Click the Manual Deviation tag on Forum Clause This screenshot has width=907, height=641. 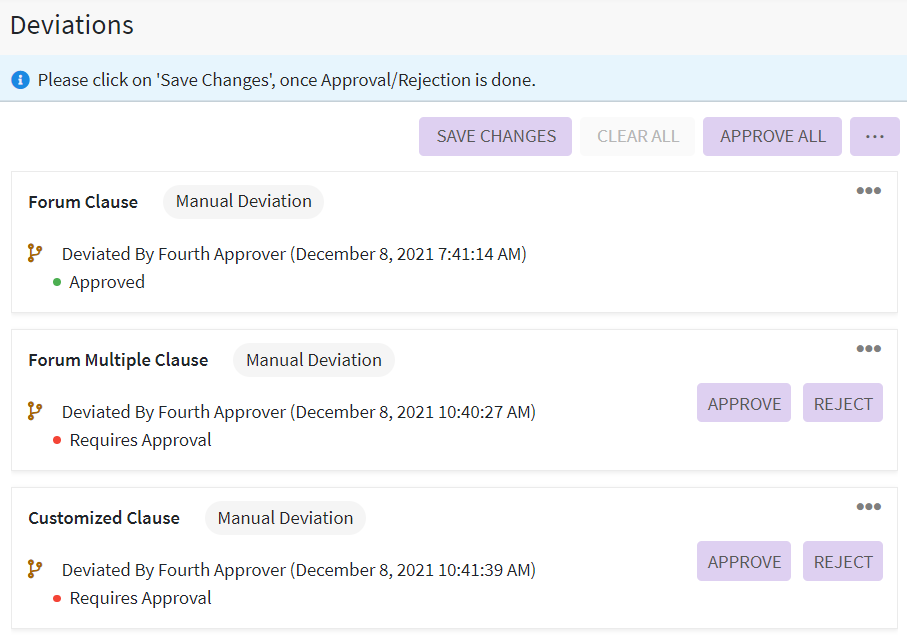point(244,202)
